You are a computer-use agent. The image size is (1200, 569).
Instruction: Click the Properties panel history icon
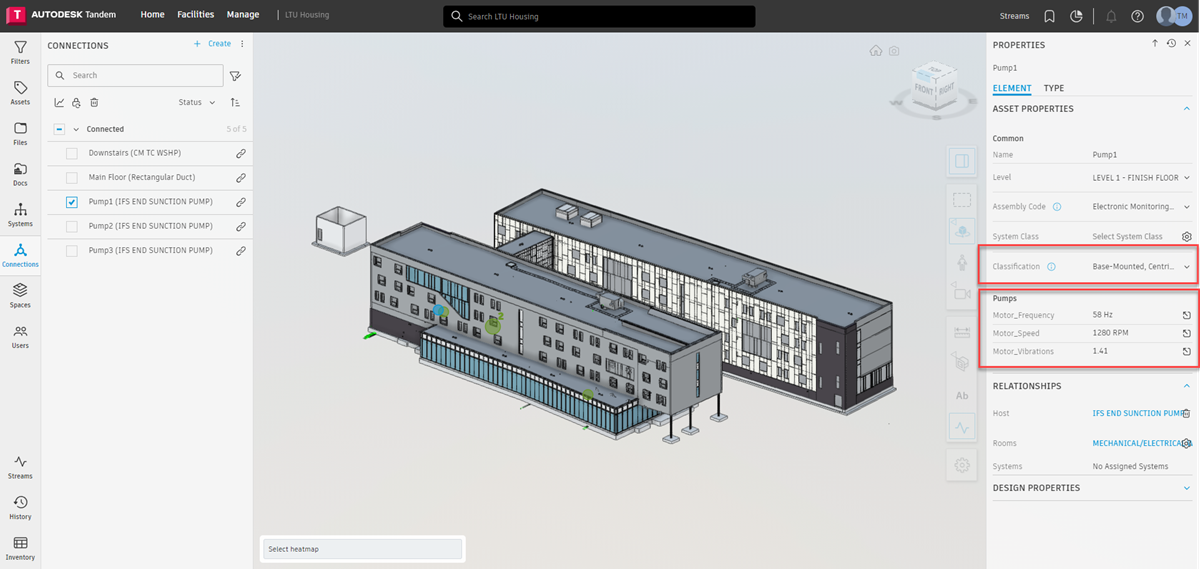(x=1171, y=44)
